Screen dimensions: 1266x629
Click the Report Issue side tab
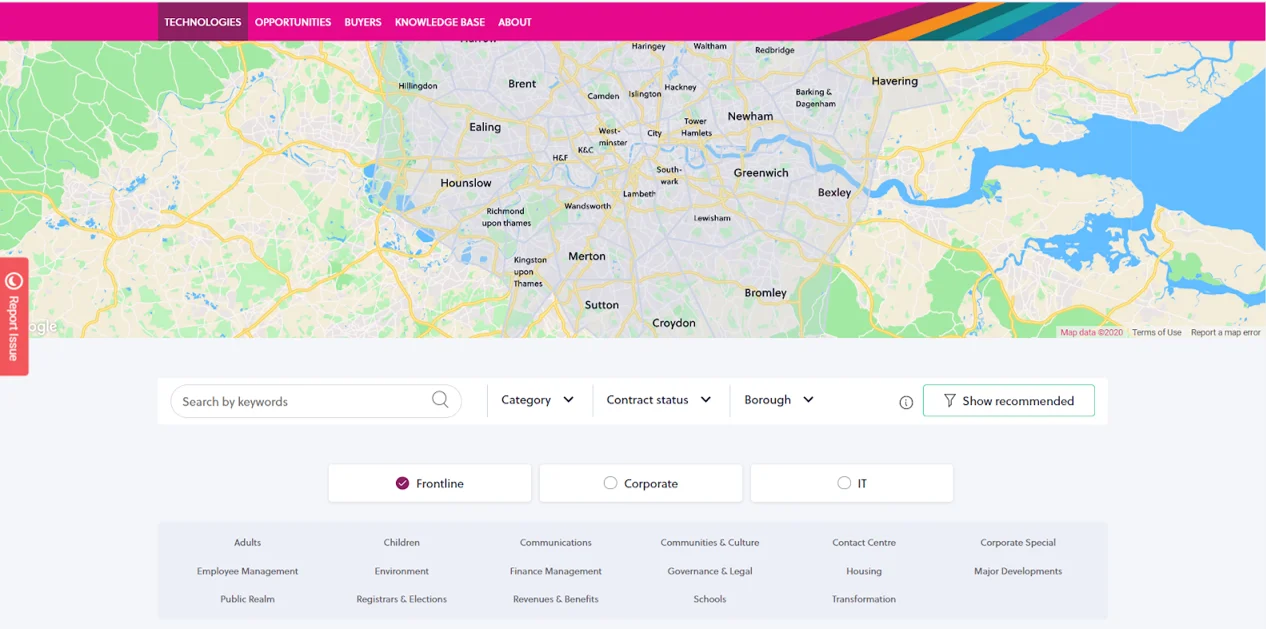pos(14,316)
